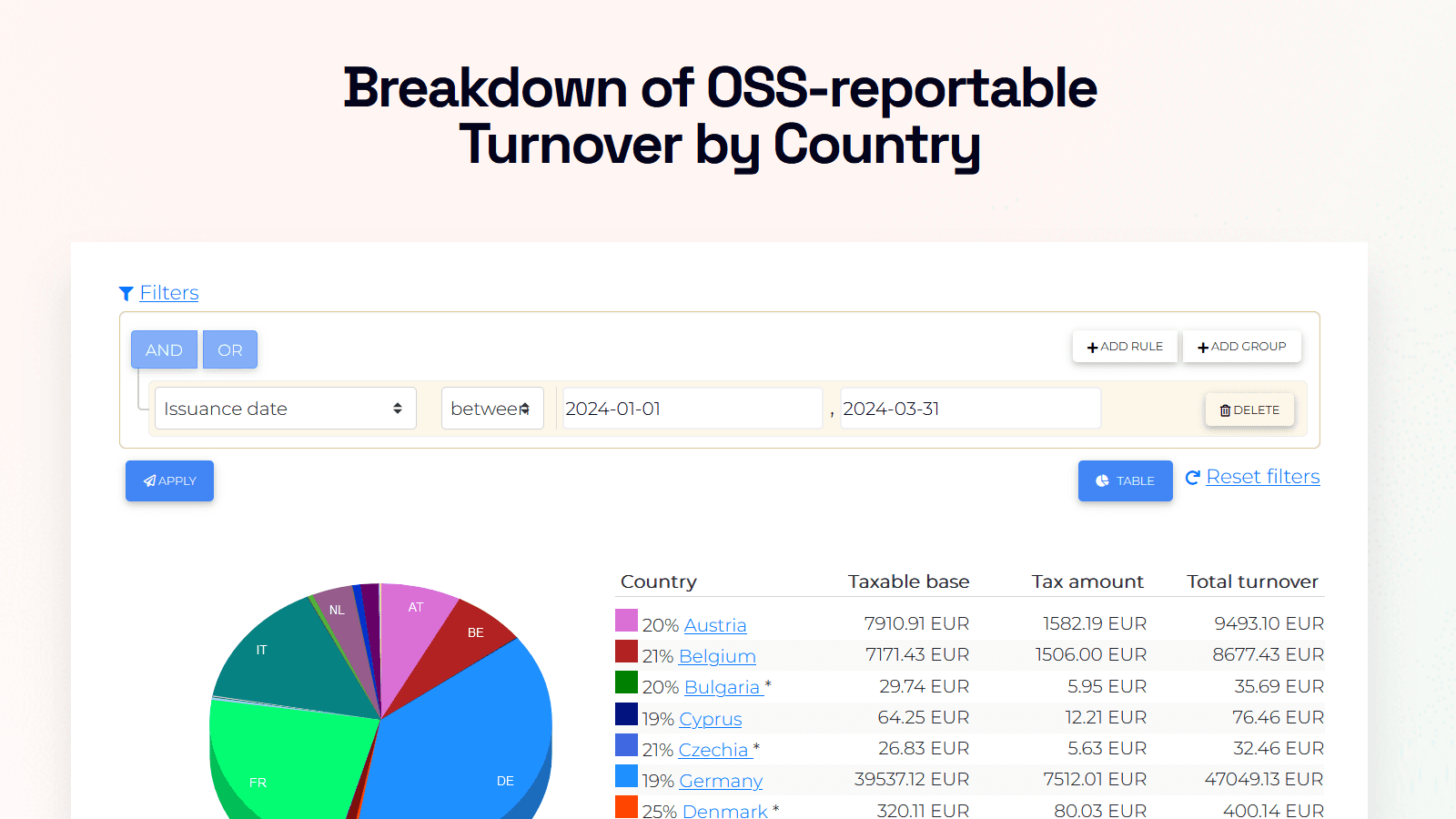Click the paper plane icon on APPLY
Viewport: 1456px width, 819px height.
[x=148, y=480]
